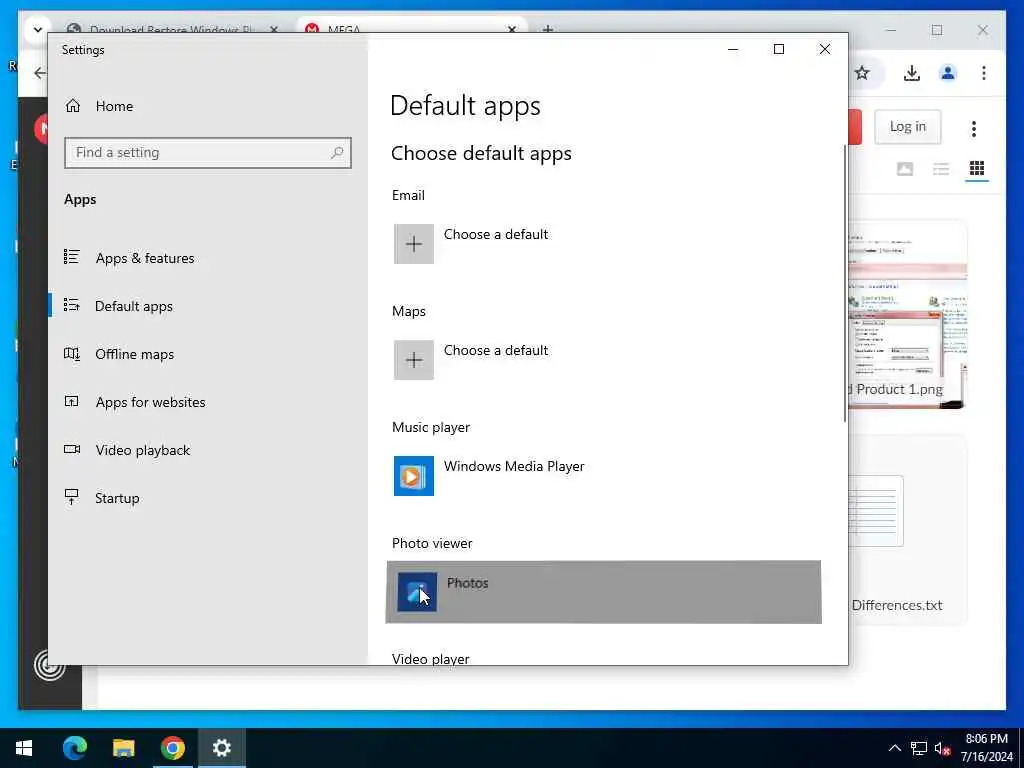Viewport: 1024px width, 768px height.
Task: Click the Windows Media Player icon
Action: tap(413, 476)
